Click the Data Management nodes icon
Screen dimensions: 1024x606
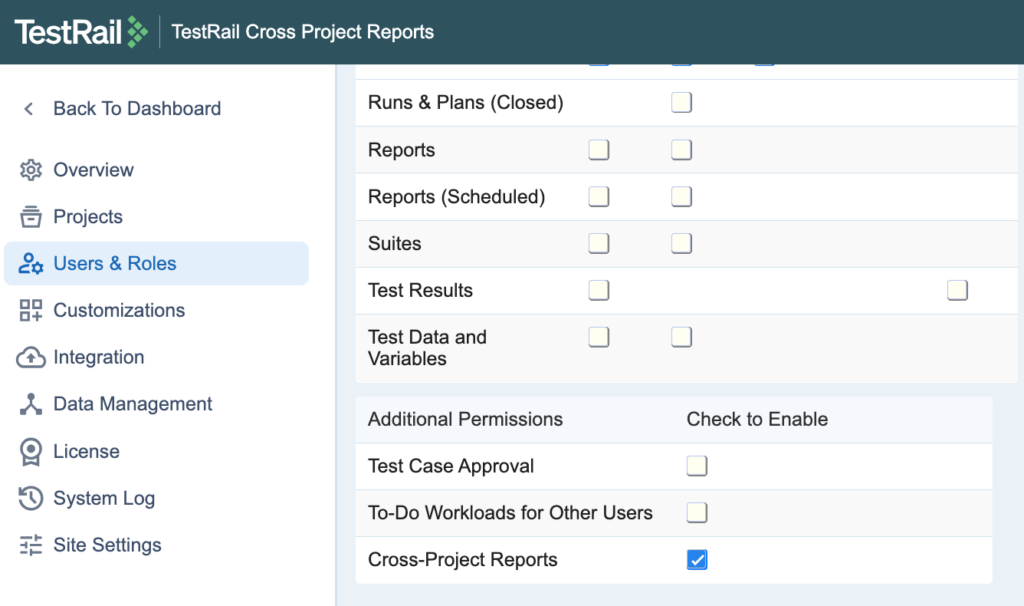coord(31,404)
